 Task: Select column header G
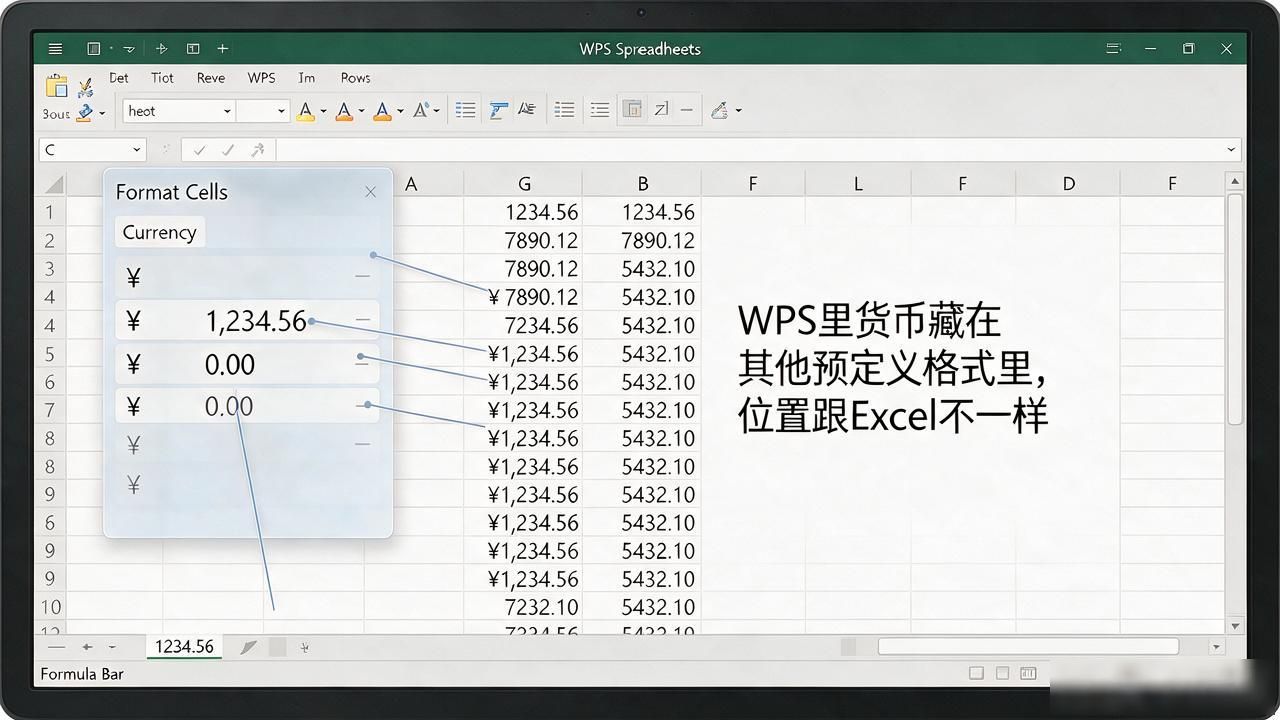(524, 183)
